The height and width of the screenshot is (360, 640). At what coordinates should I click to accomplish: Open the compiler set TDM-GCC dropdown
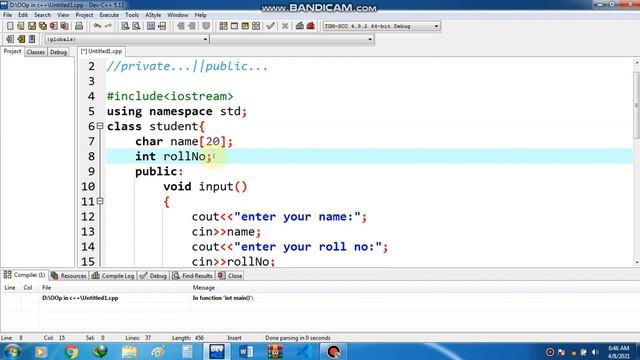pyautogui.click(x=436, y=26)
